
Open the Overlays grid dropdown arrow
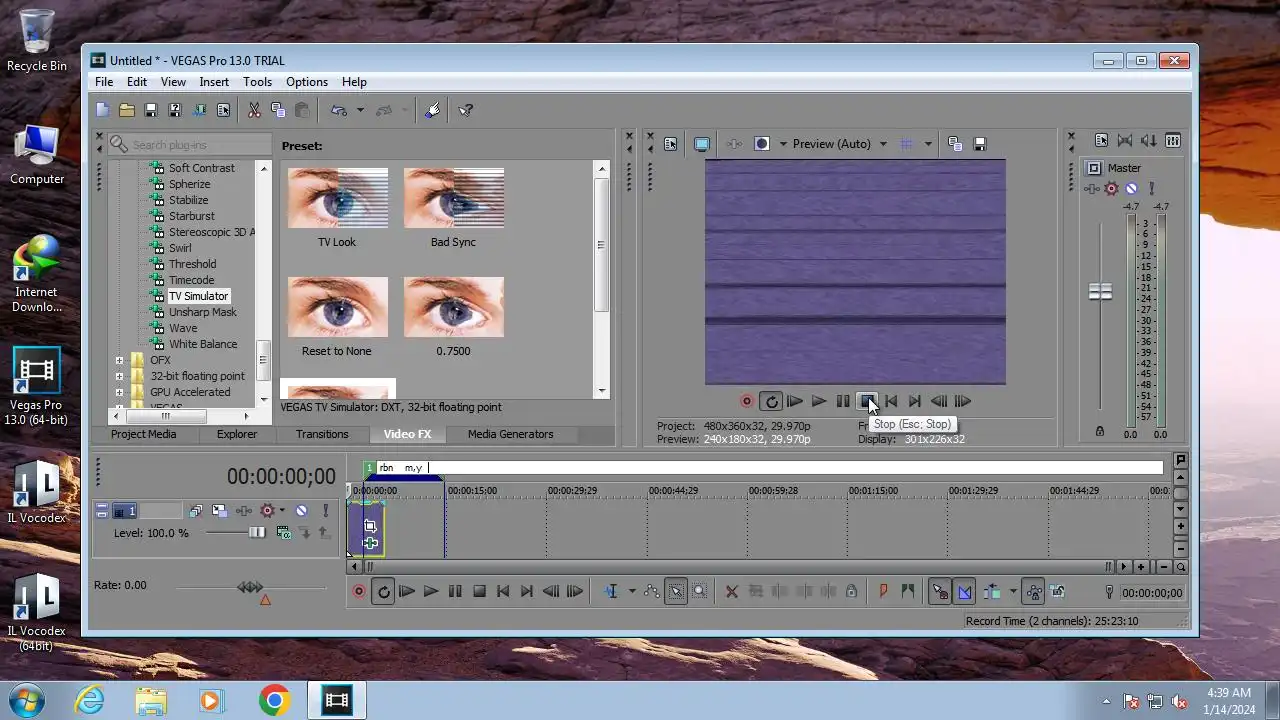928,144
